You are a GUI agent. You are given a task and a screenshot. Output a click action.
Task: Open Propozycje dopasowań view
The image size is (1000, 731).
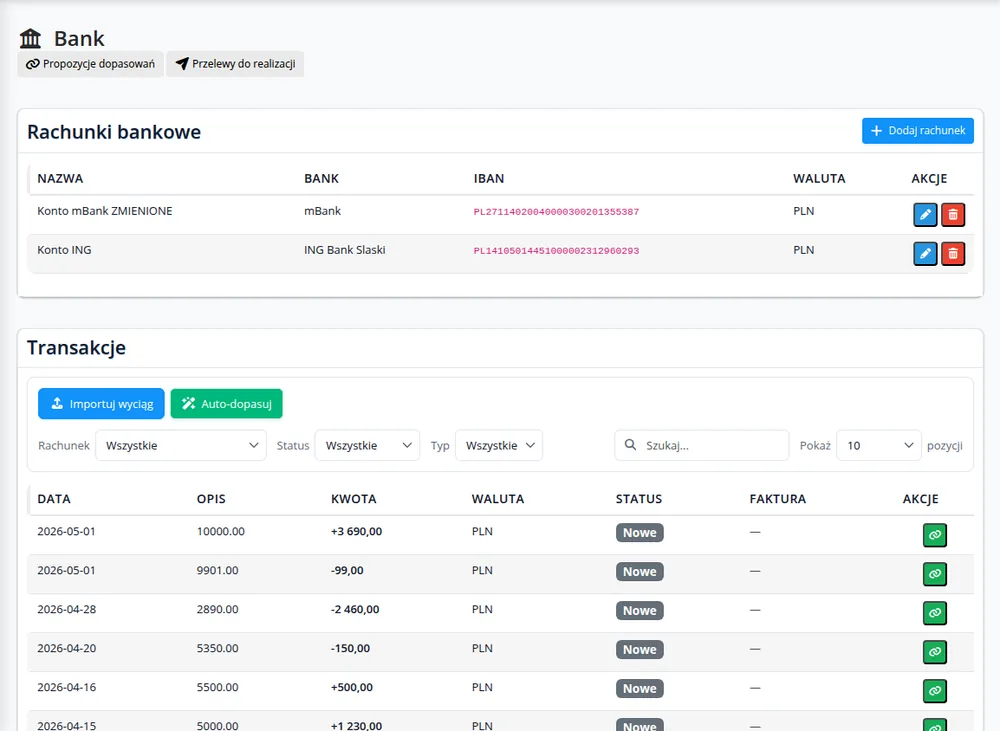pos(91,64)
